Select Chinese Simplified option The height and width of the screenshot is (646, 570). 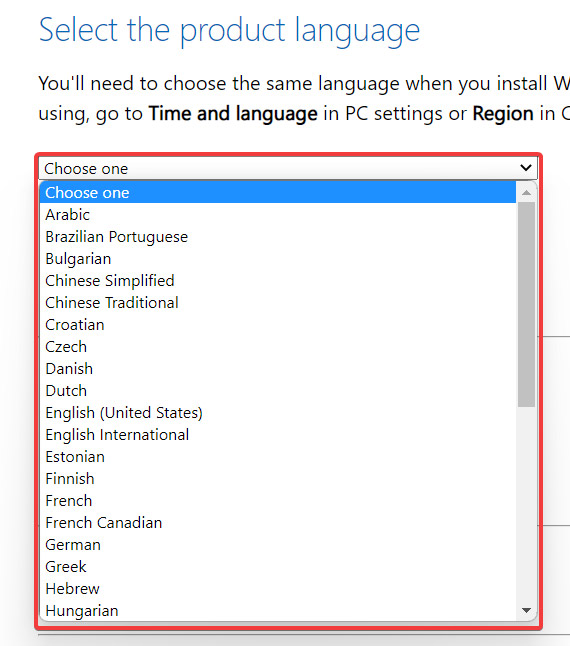click(x=278, y=281)
